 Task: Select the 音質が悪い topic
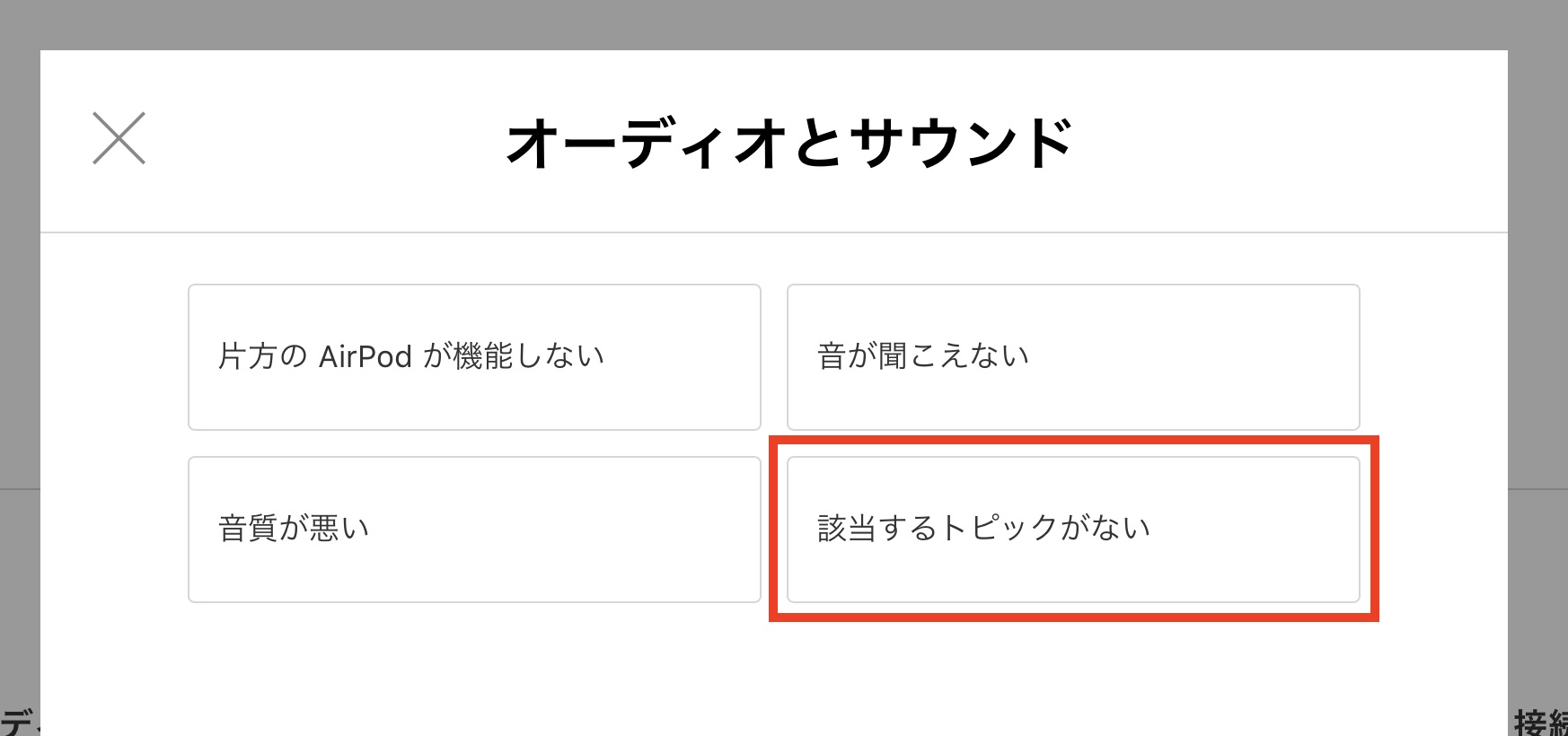[474, 530]
